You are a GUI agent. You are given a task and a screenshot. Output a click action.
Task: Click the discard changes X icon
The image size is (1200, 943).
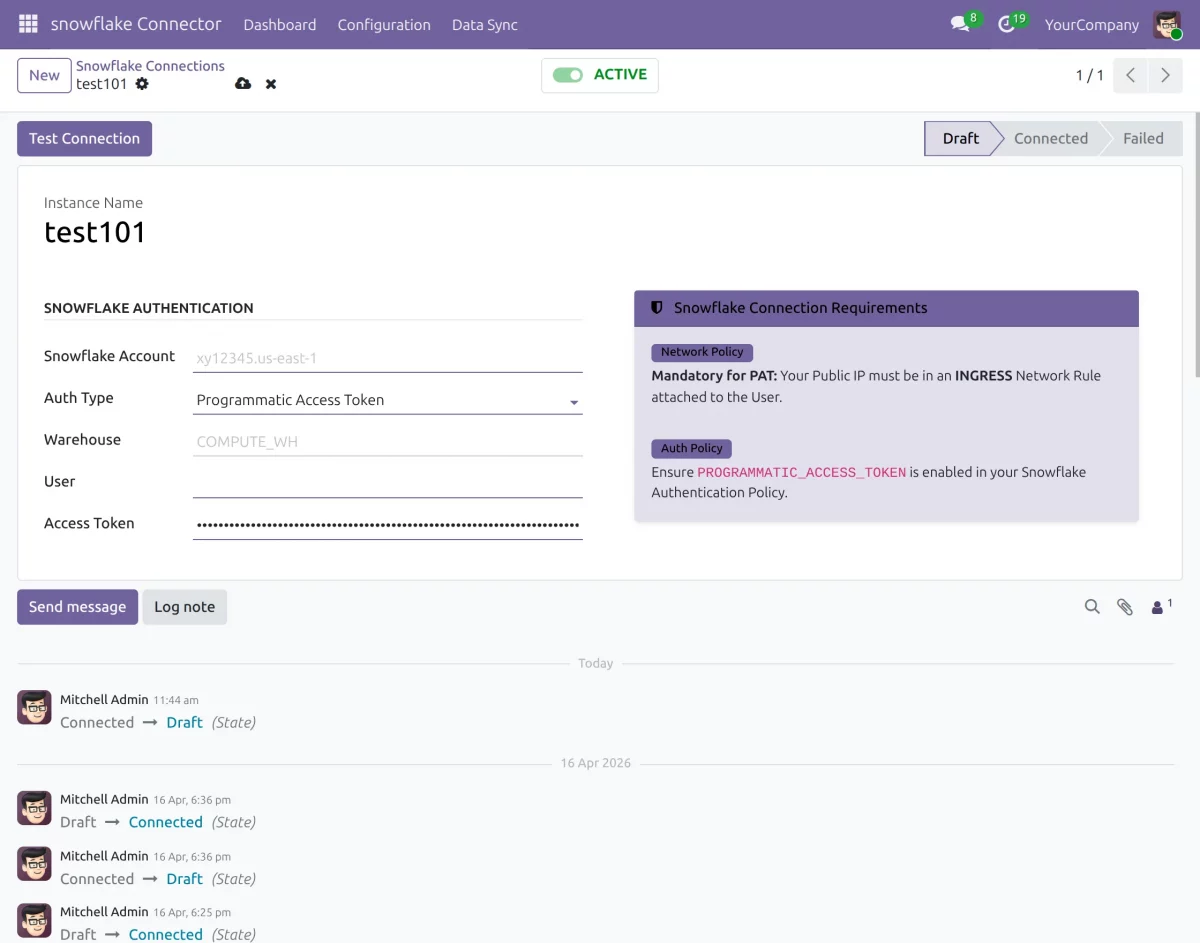pos(271,84)
